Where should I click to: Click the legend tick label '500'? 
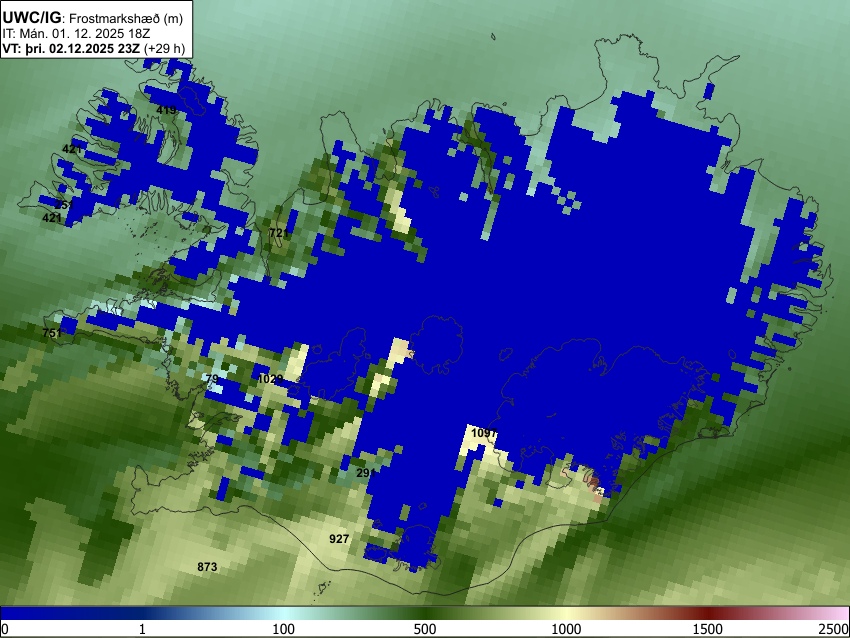[424, 629]
